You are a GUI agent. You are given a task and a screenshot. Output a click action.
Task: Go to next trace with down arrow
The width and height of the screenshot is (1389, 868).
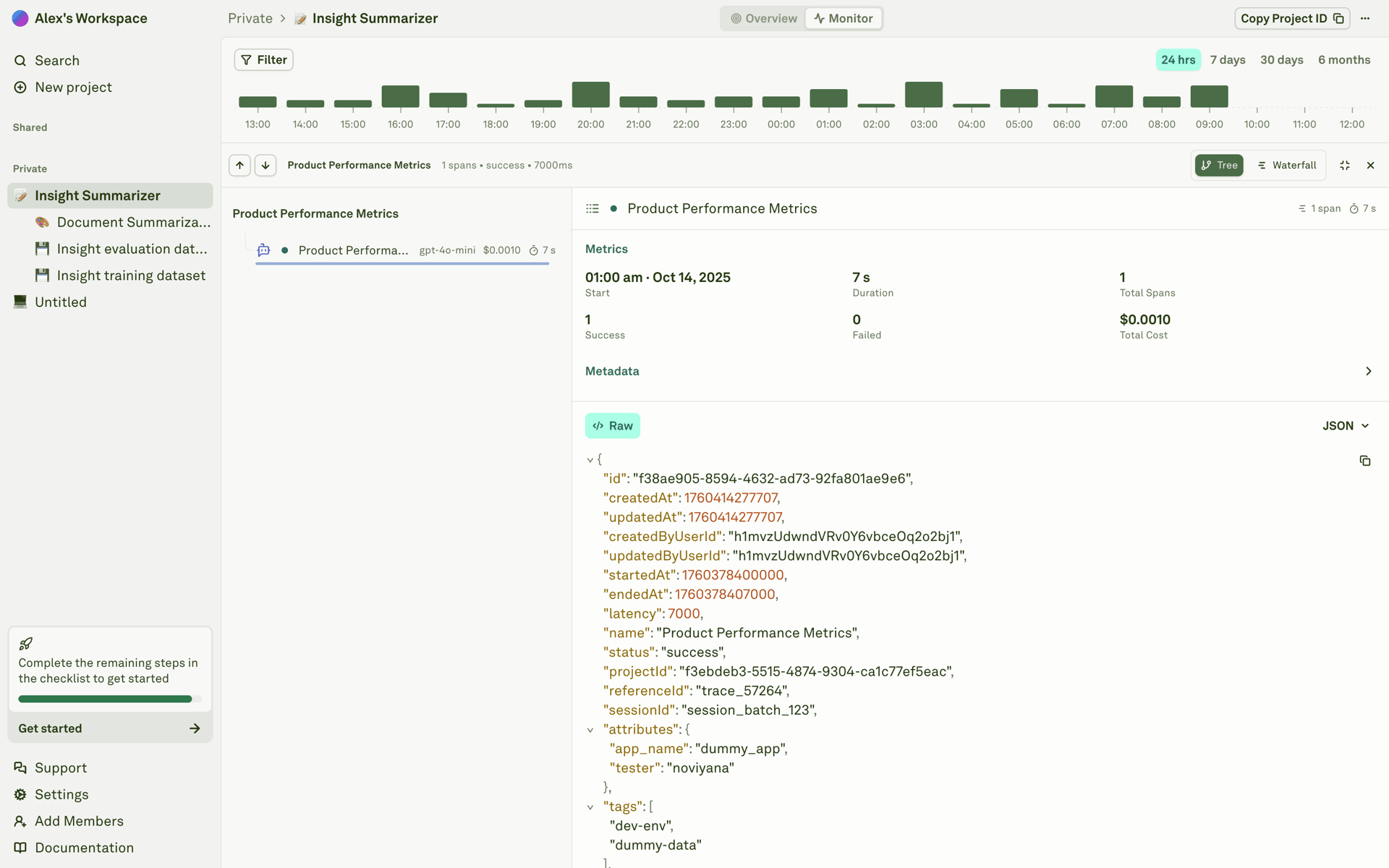tap(266, 166)
